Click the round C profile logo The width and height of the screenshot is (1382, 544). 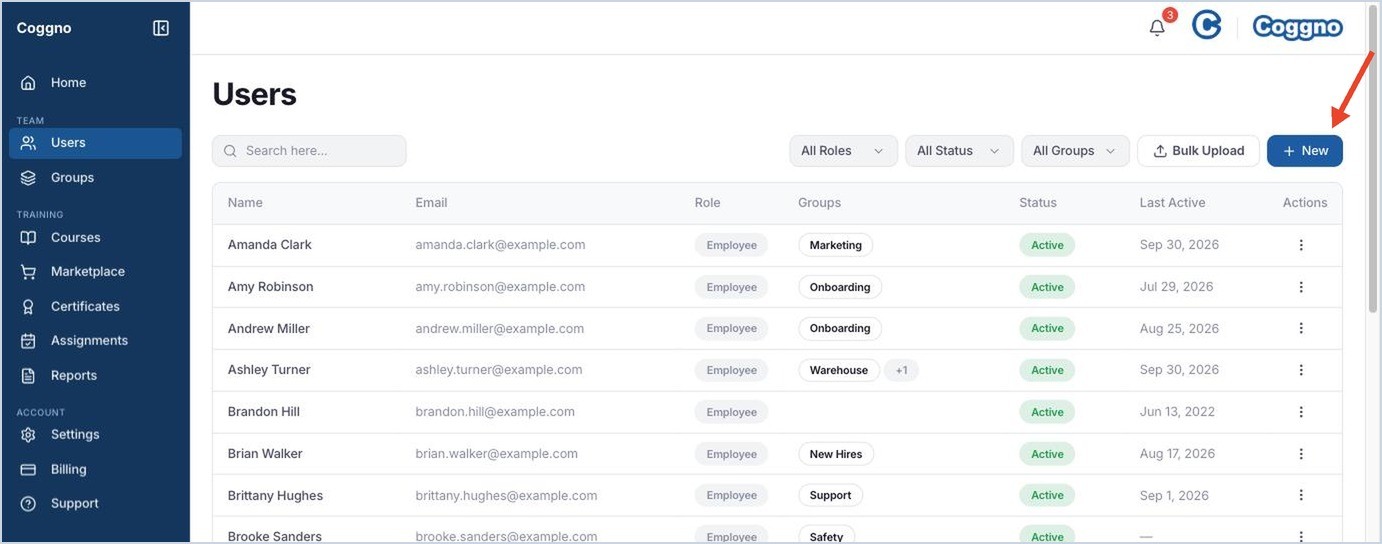pos(1207,26)
